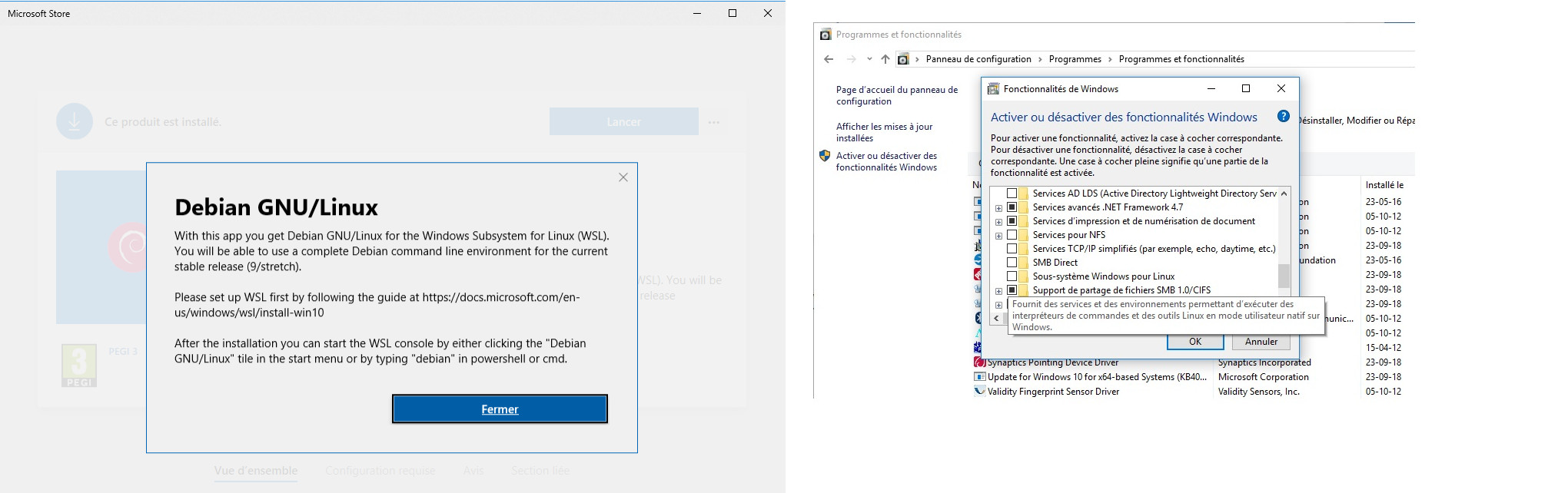Sort by the Installé le column header

(x=1384, y=185)
